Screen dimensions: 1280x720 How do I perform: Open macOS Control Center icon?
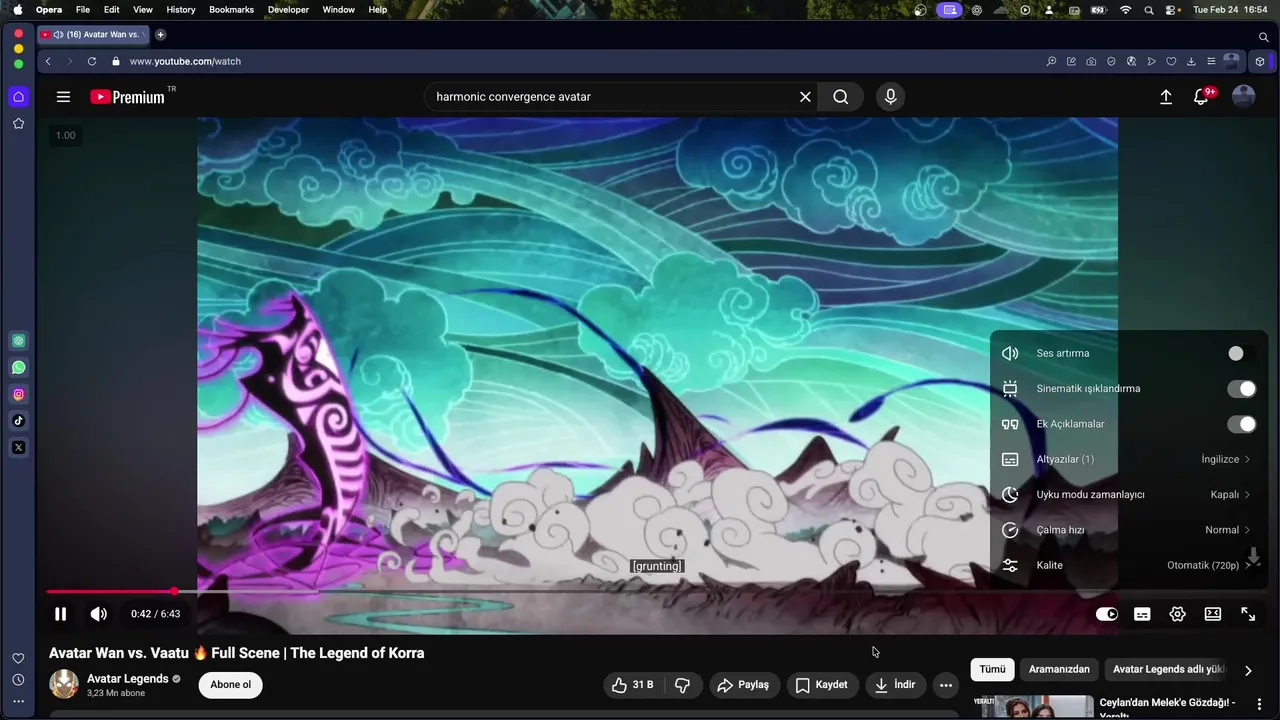point(1172,10)
